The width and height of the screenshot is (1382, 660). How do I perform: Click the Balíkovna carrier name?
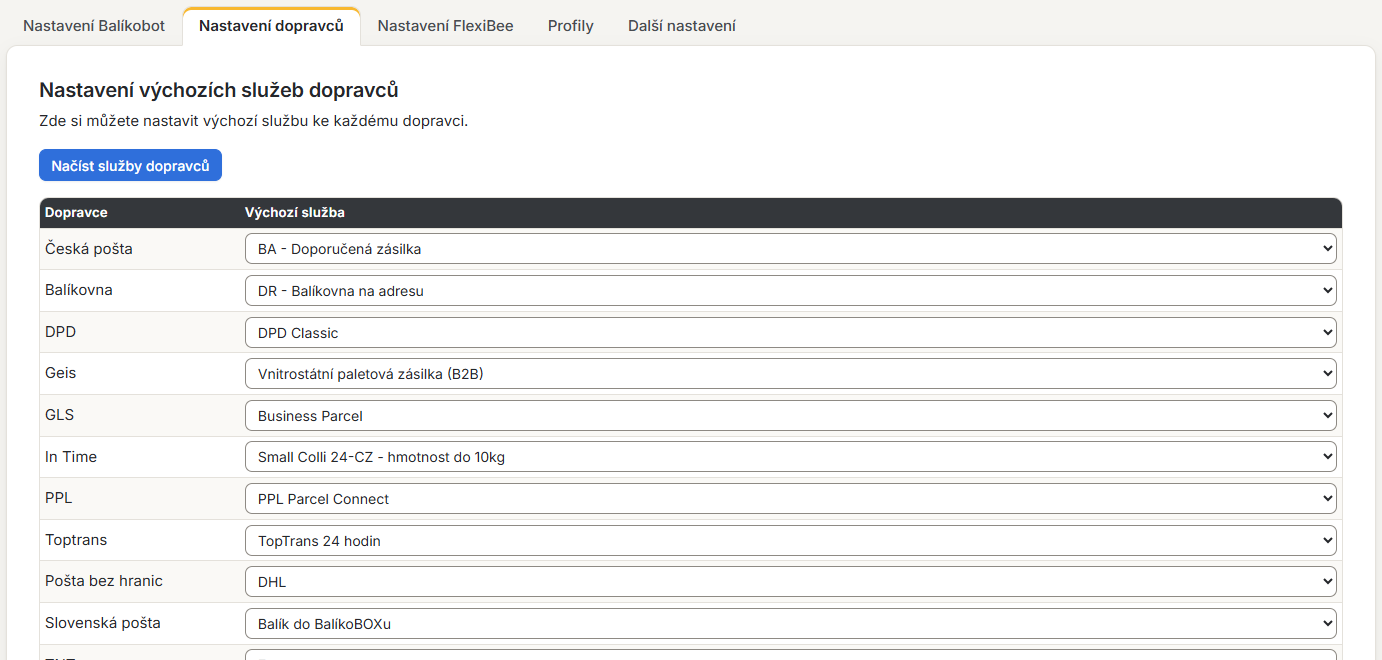coord(79,290)
